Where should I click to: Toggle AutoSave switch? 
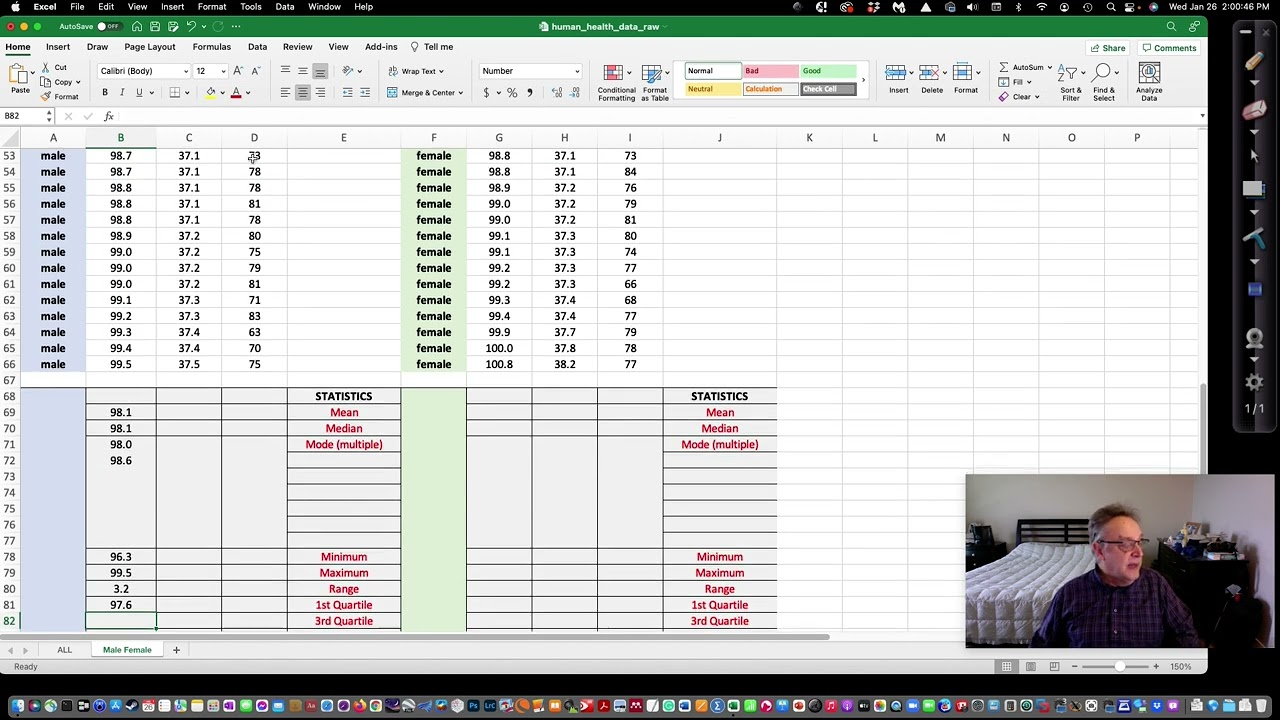(x=108, y=26)
